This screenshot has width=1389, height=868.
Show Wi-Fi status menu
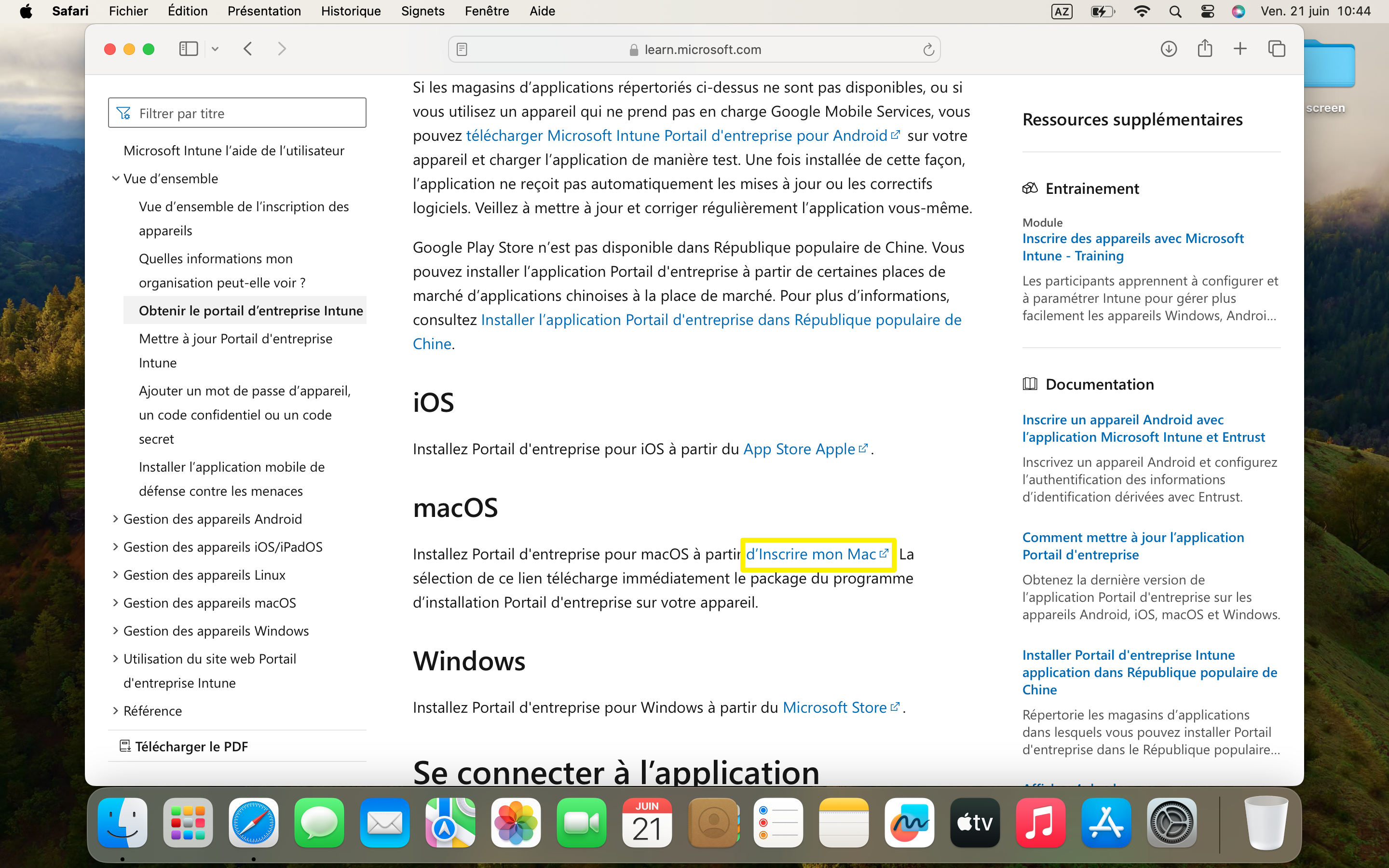click(1142, 12)
